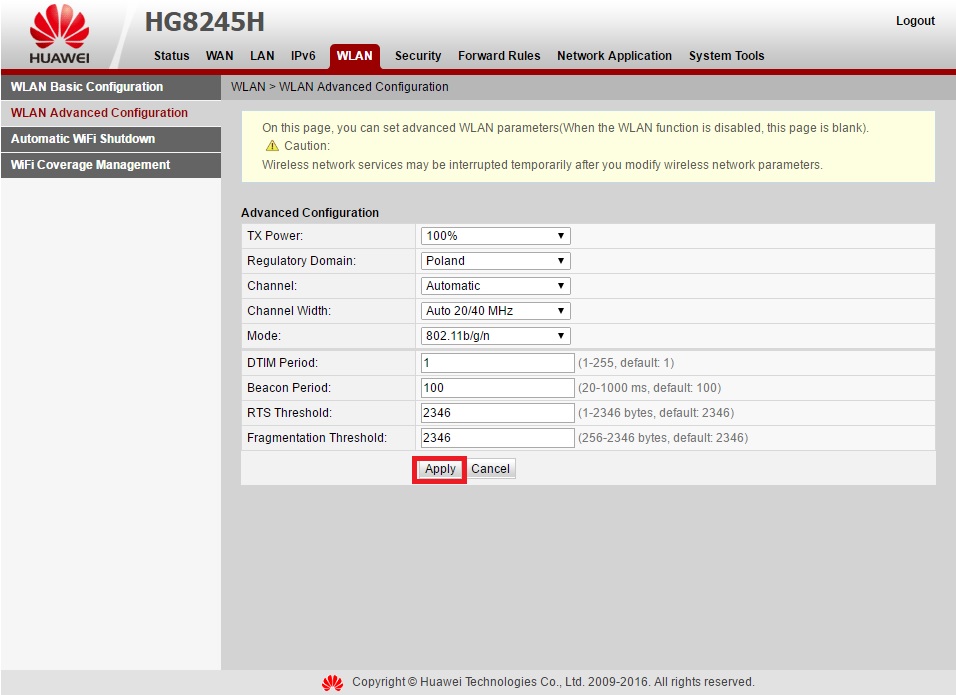Open the Regulatory Domain dropdown set to Poland
The width and height of the screenshot is (956, 695).
tap(495, 261)
